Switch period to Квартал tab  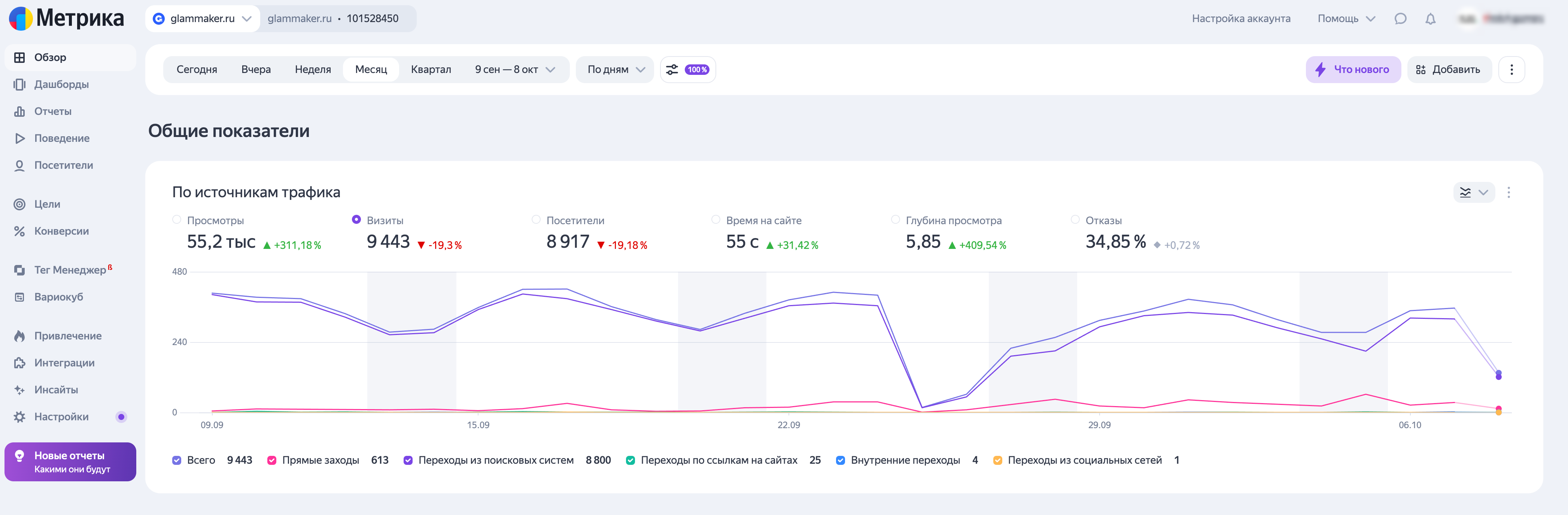[x=430, y=69]
